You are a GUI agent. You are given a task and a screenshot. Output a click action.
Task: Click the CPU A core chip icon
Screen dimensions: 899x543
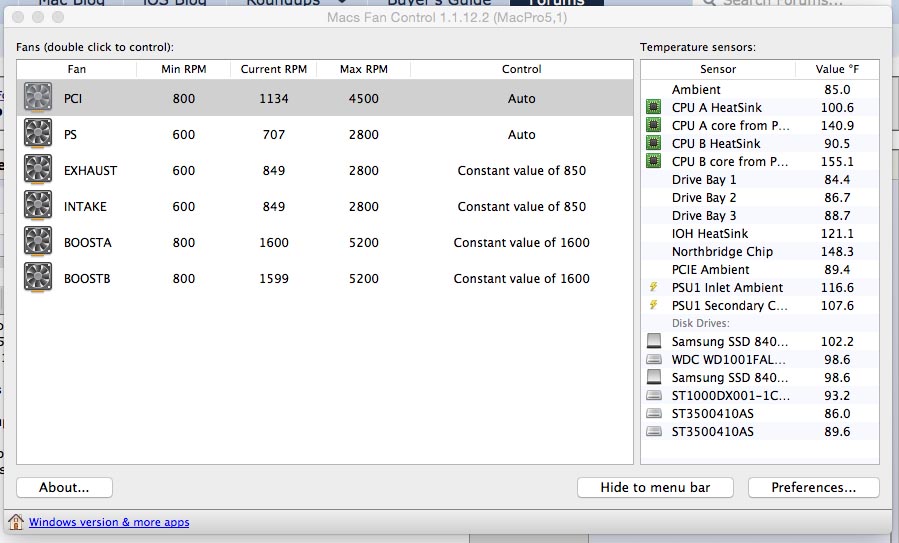(x=653, y=125)
